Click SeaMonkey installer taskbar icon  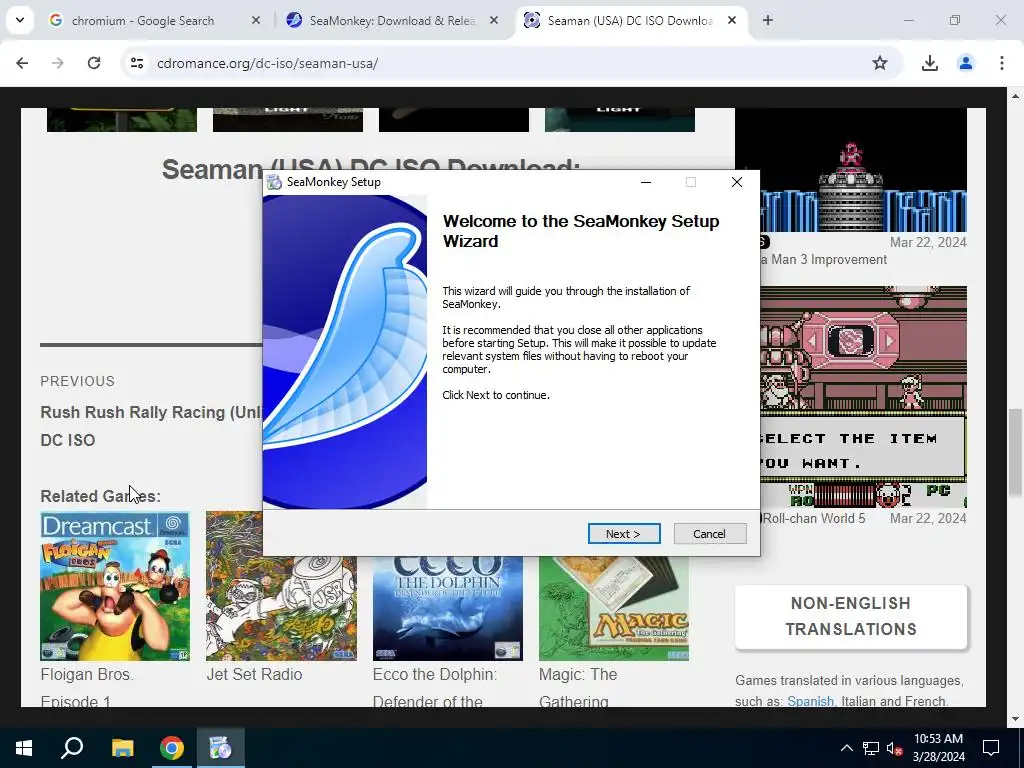pyautogui.click(x=221, y=748)
